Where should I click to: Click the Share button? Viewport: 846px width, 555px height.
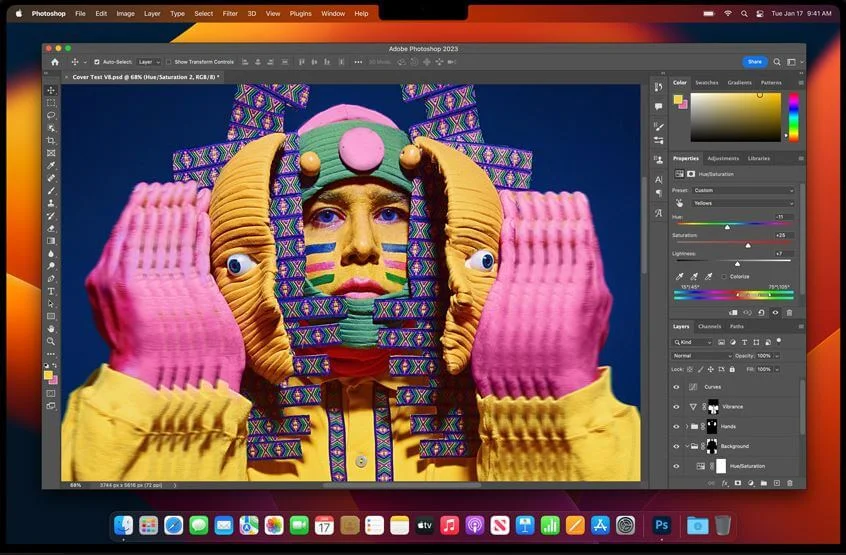click(755, 62)
